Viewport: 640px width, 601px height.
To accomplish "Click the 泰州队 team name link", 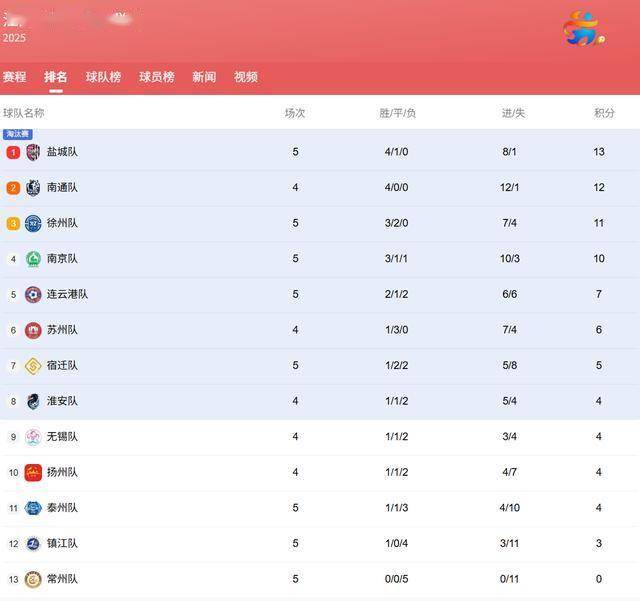I will (62, 508).
